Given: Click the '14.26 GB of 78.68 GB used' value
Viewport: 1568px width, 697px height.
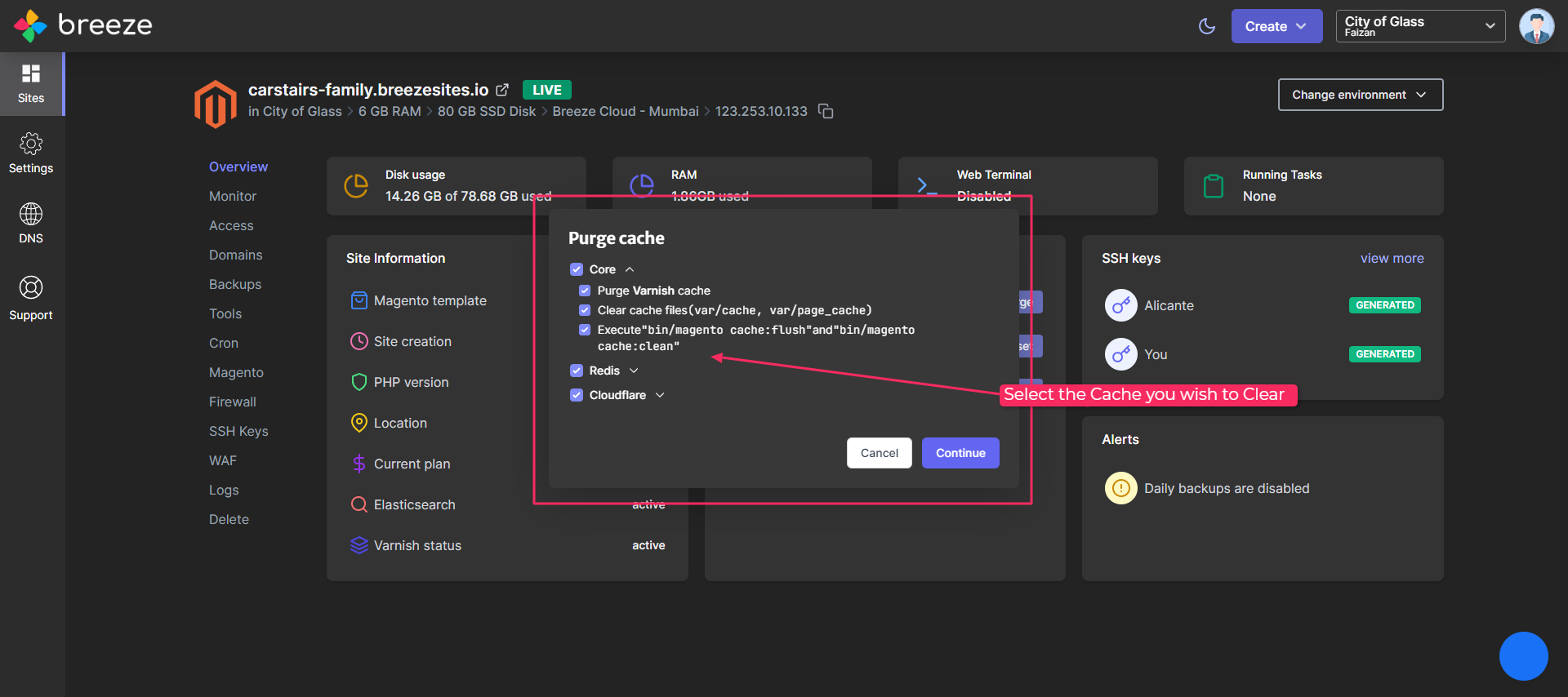Looking at the screenshot, I should (469, 196).
